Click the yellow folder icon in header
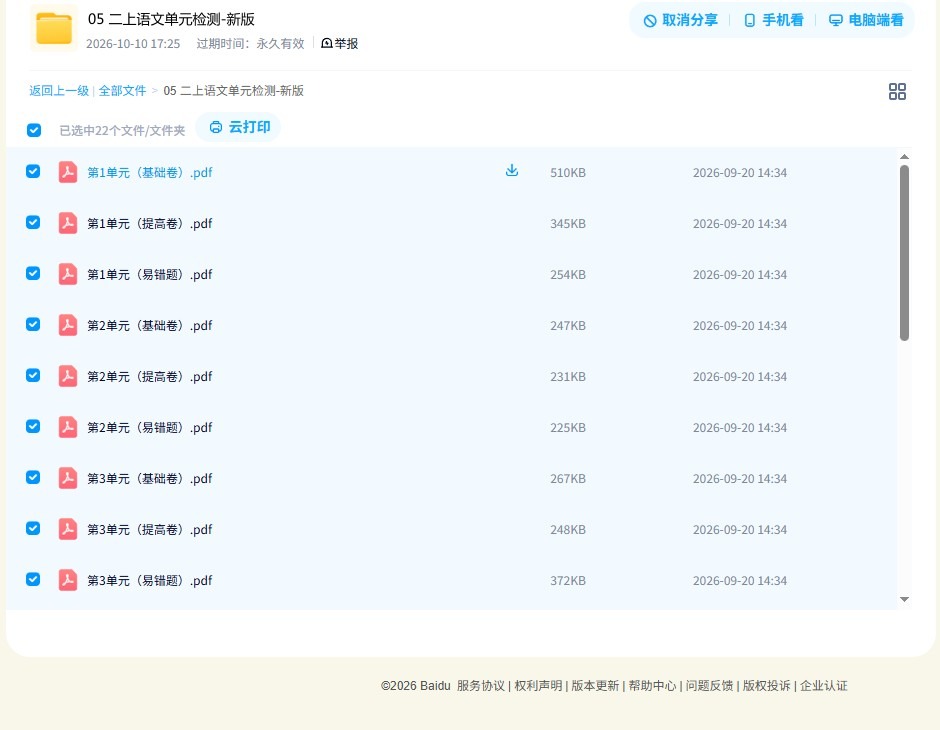The height and width of the screenshot is (730, 940). (x=54, y=28)
